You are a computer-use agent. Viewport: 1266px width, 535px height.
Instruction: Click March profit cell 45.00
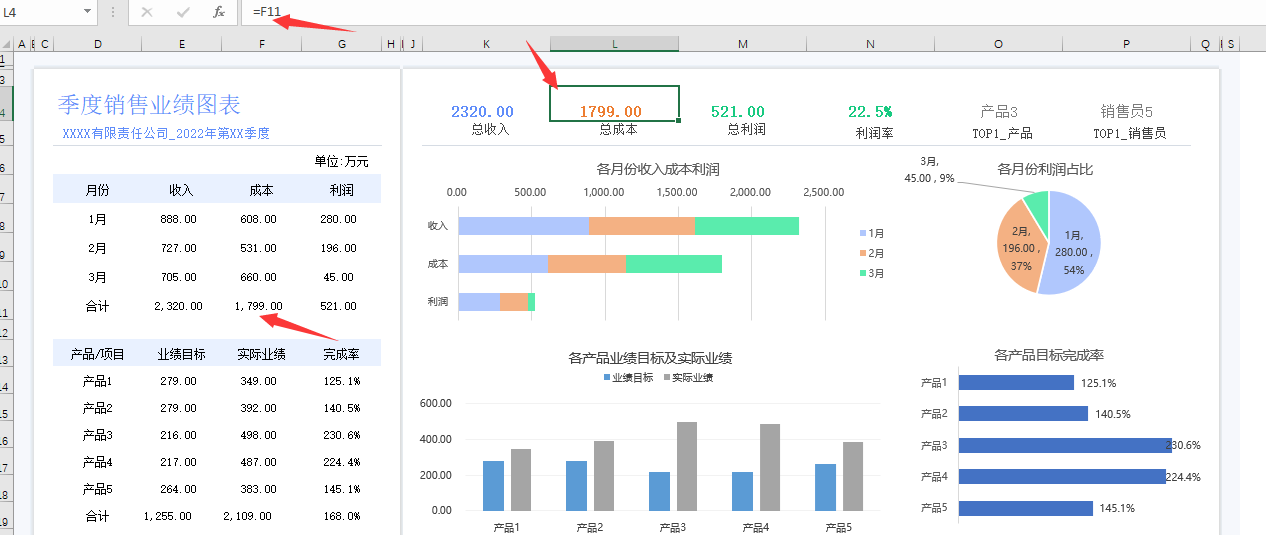[339, 277]
